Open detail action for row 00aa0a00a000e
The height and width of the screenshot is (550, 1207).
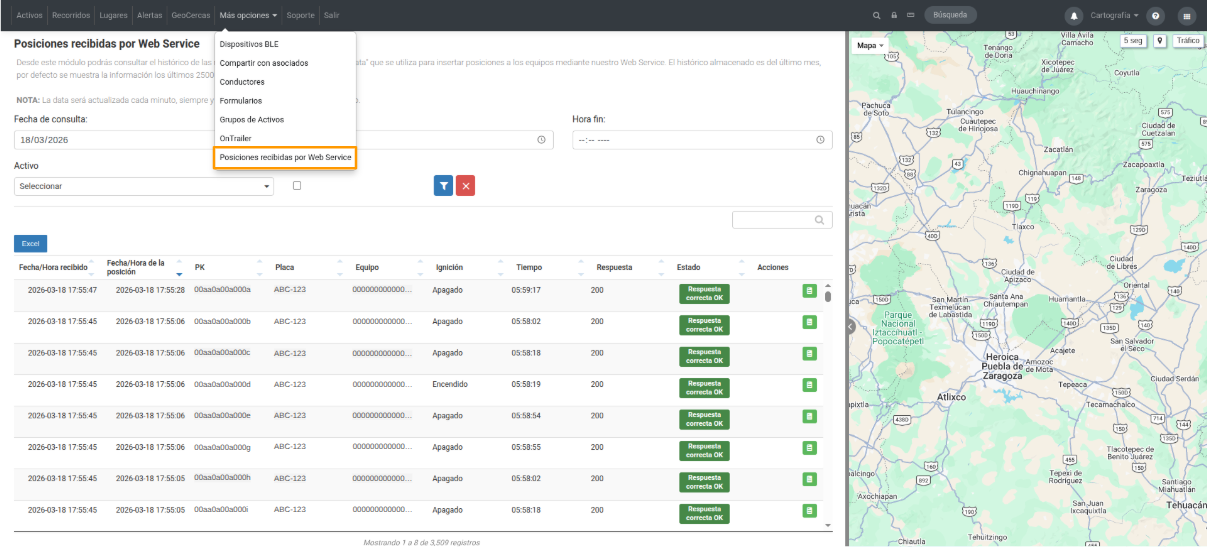809,416
